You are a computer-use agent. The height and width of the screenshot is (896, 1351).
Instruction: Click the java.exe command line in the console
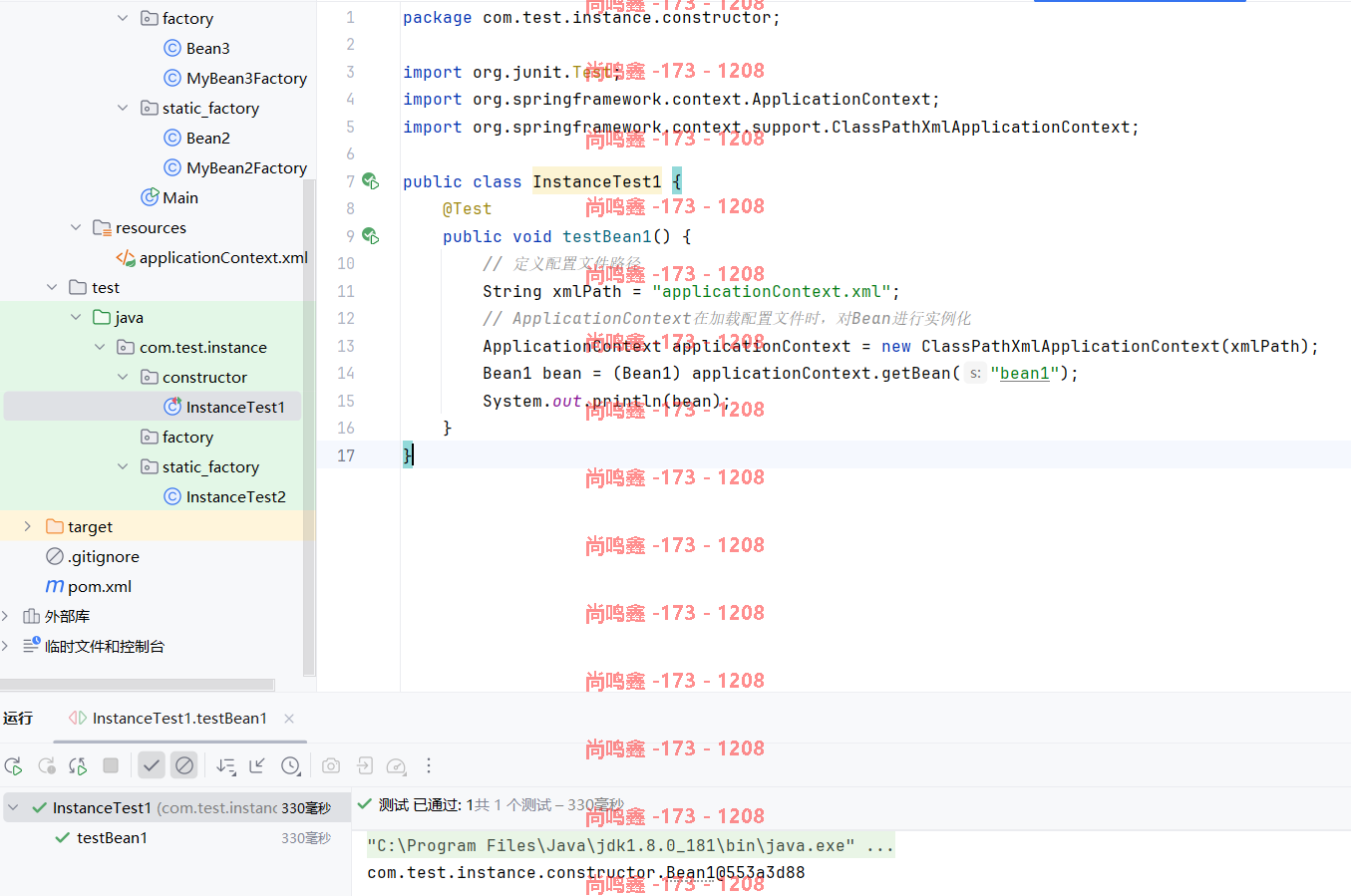(630, 845)
